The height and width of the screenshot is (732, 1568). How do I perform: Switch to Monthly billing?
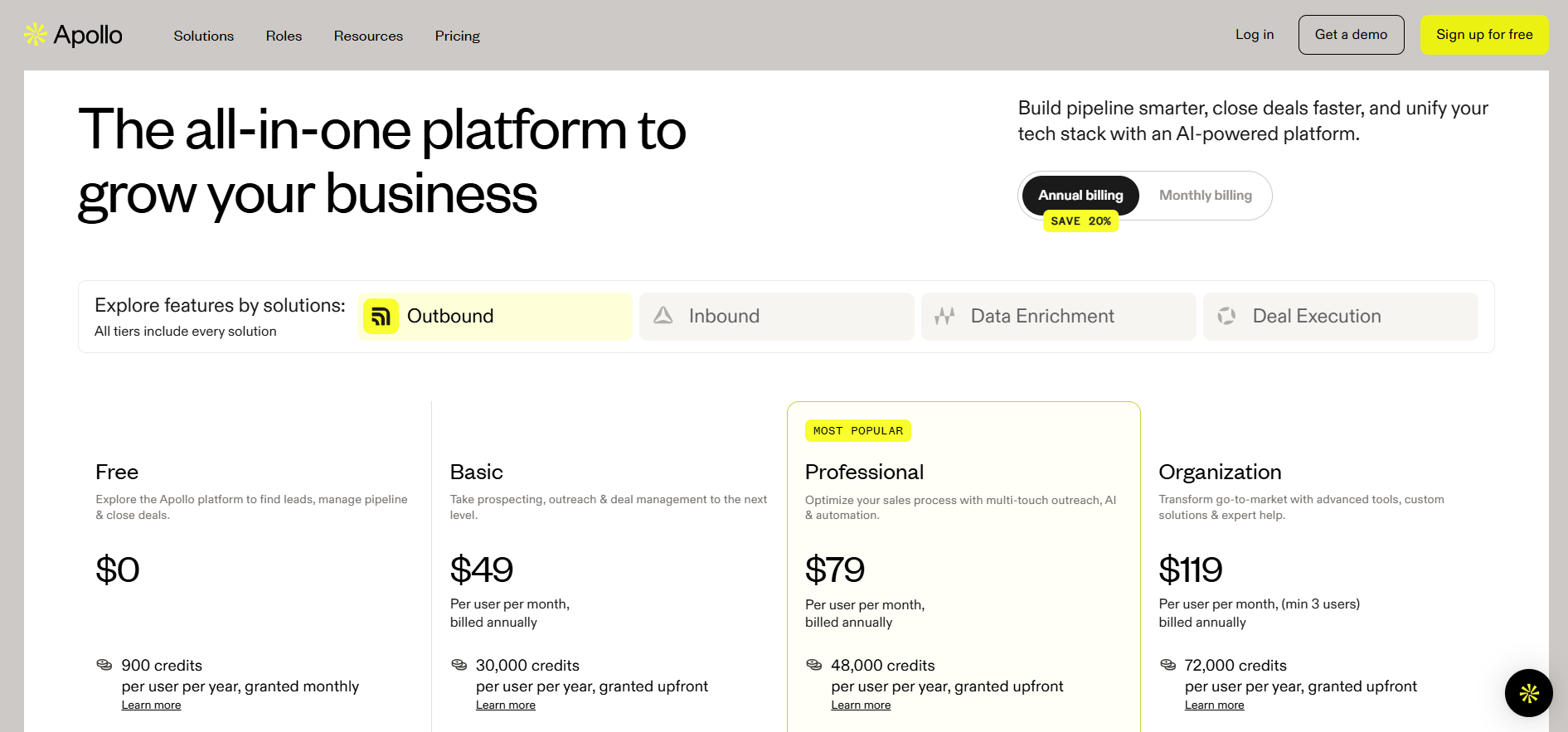[x=1205, y=196]
